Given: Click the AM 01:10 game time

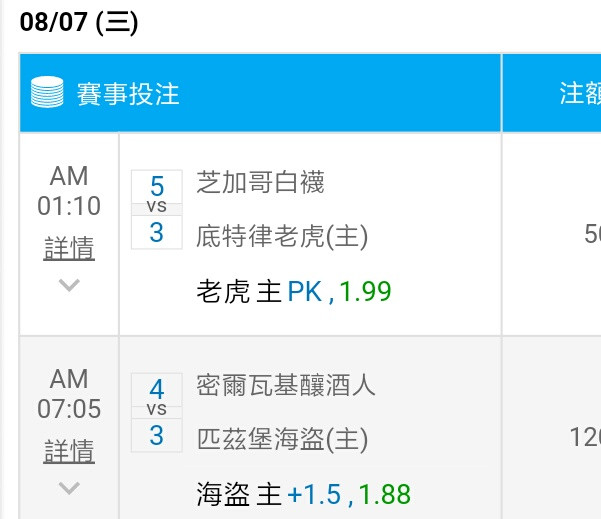Looking at the screenshot, I should click(69, 191).
